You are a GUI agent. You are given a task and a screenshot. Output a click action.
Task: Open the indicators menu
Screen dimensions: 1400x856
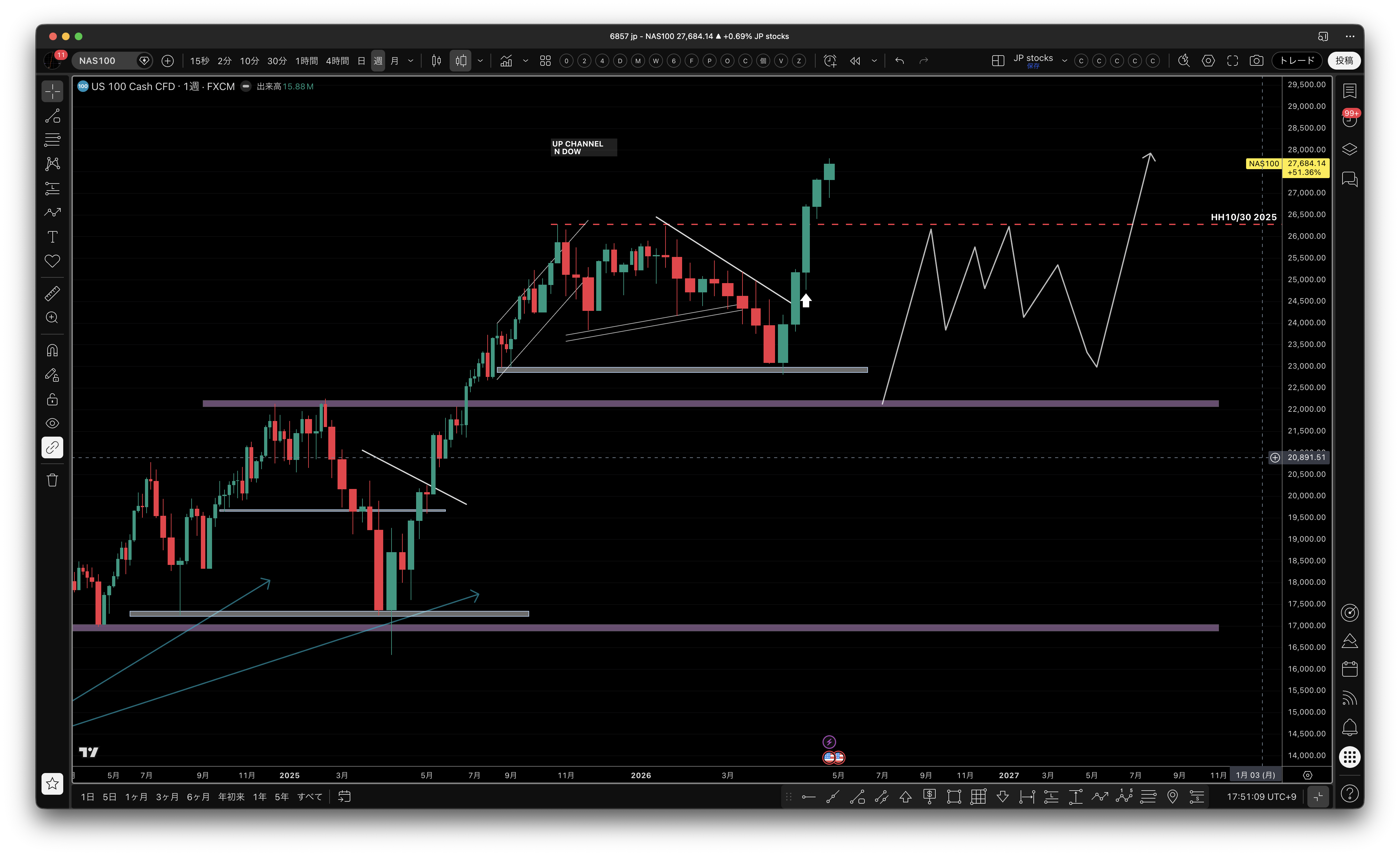point(506,61)
